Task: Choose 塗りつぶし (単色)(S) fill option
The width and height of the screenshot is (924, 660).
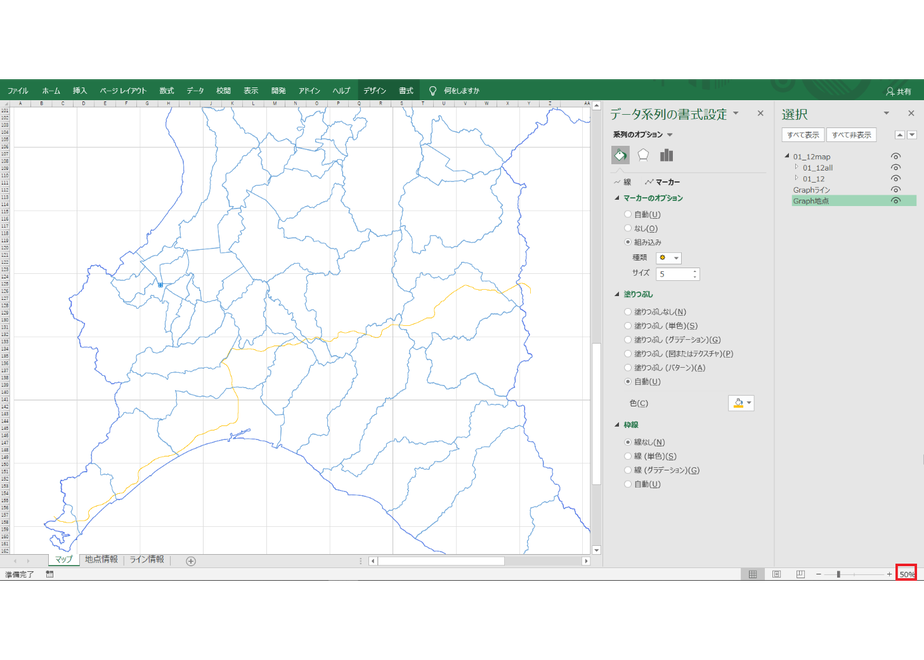Action: [661, 326]
